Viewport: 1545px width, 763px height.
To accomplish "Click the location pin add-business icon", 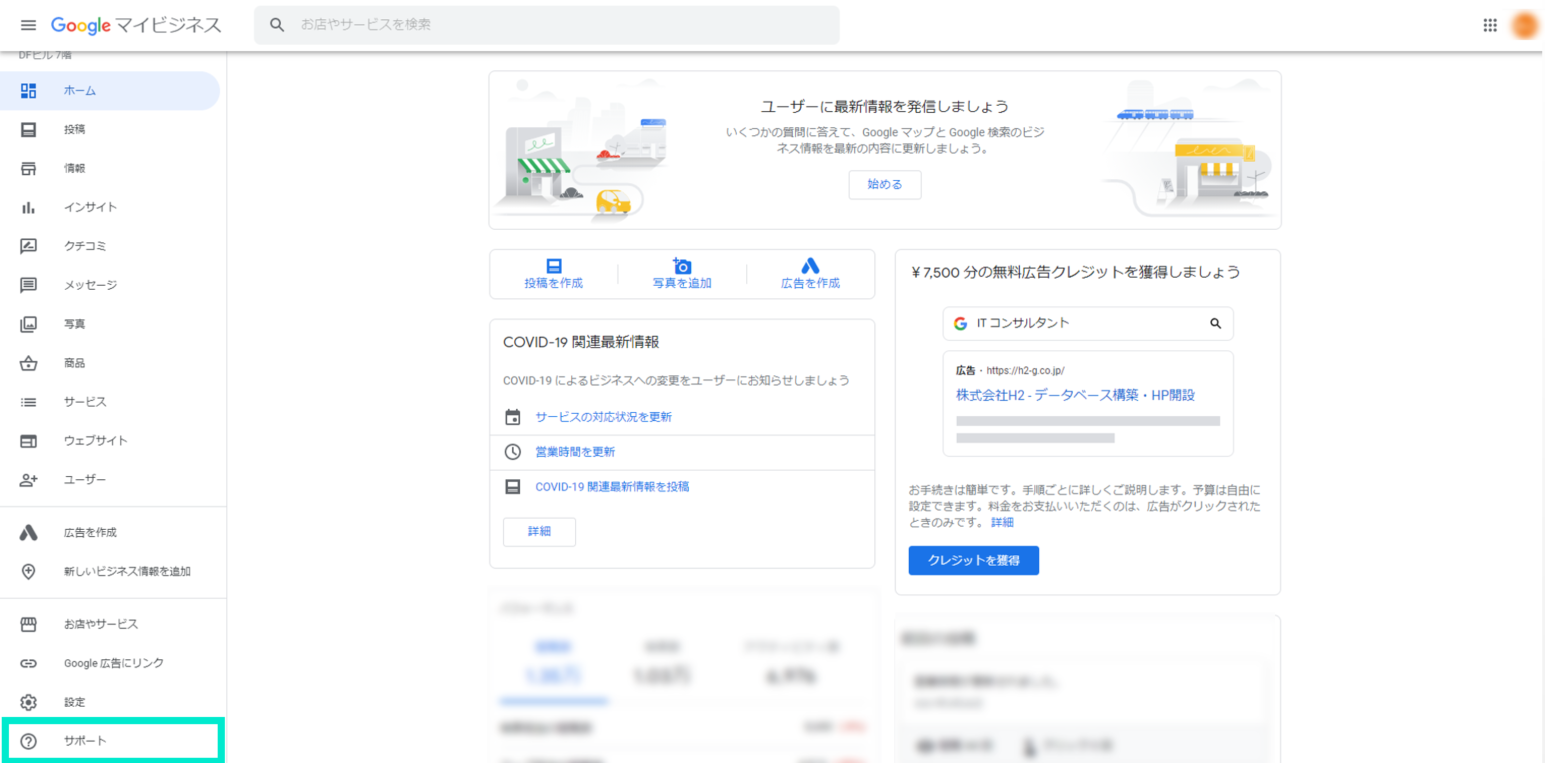I will (x=29, y=572).
